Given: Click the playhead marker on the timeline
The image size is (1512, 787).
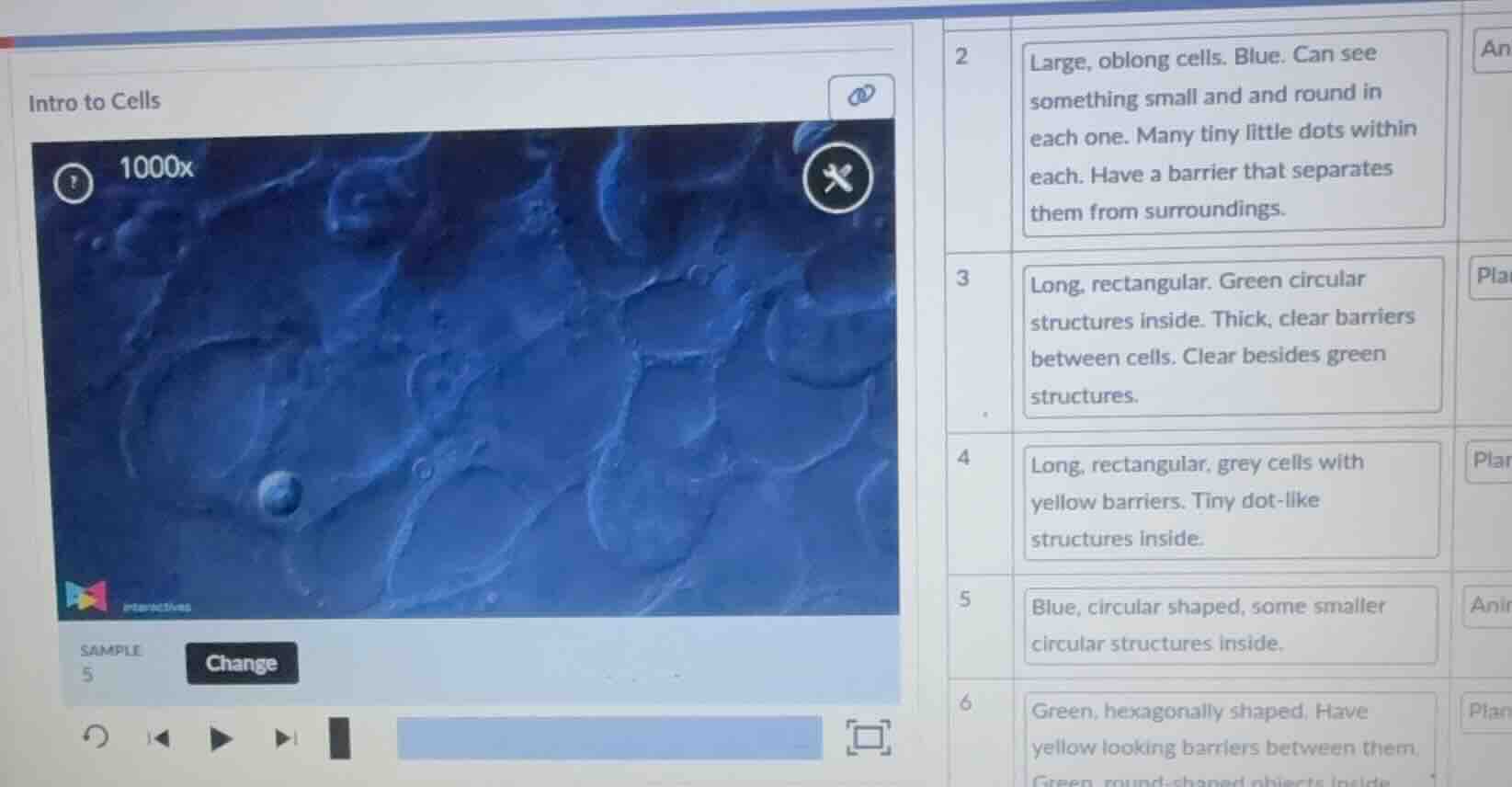Looking at the screenshot, I should point(340,737).
